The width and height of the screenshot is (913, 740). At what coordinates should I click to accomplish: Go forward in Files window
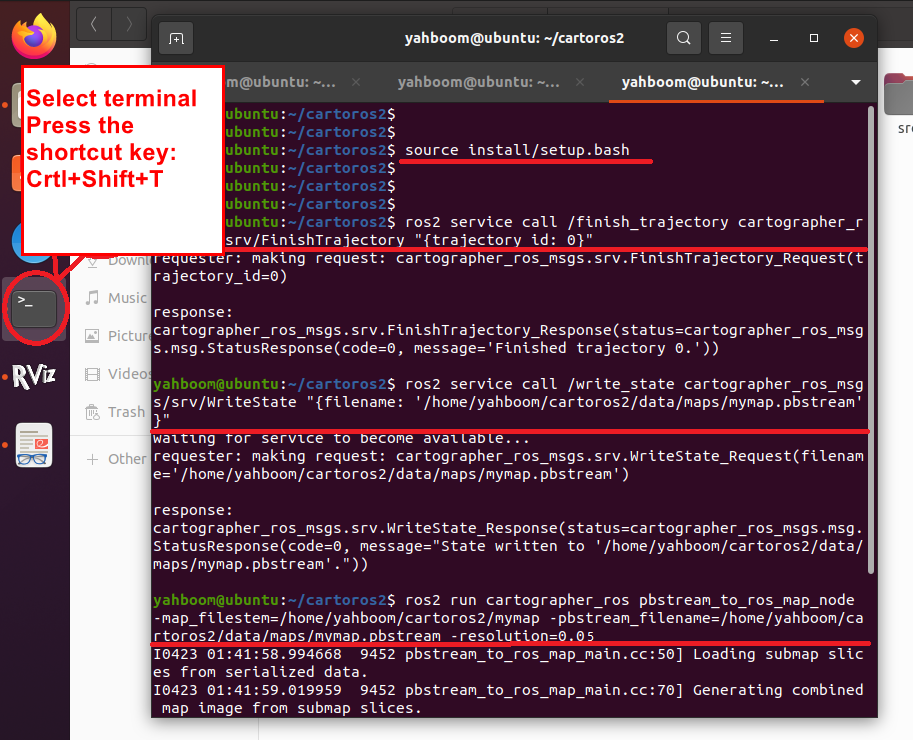click(129, 24)
